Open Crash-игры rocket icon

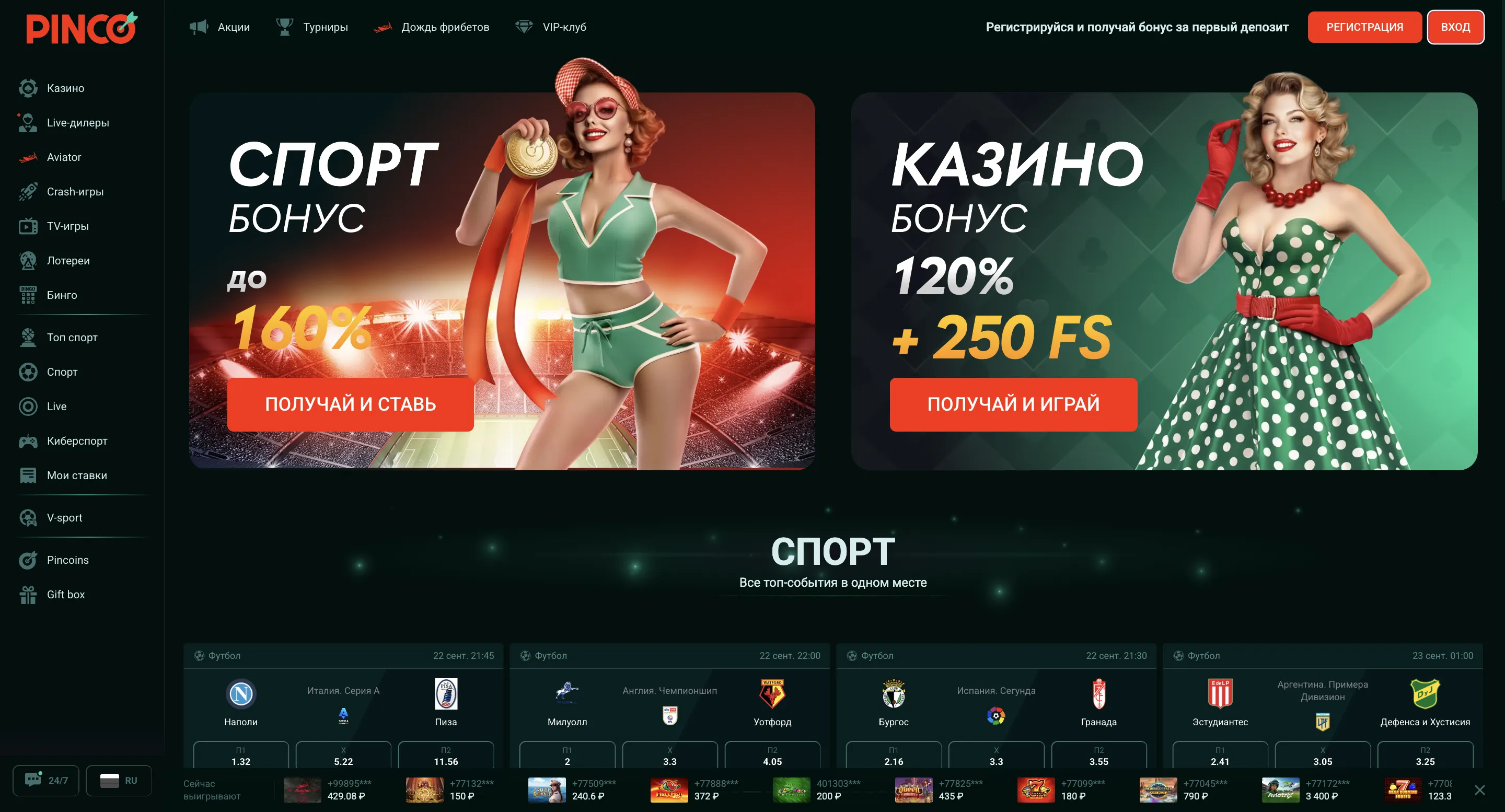tap(28, 192)
